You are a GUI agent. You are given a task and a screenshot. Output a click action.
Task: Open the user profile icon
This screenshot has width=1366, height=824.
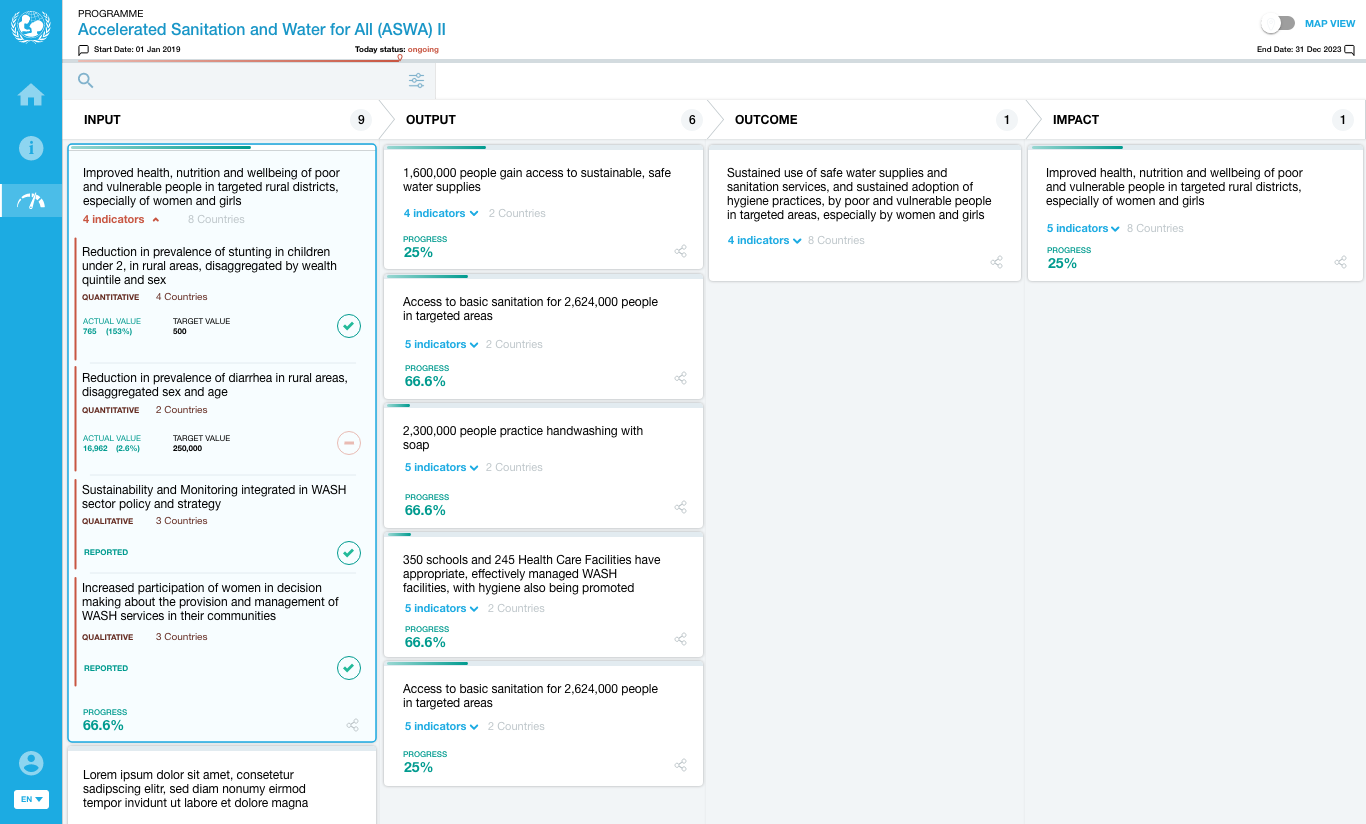(x=31, y=763)
